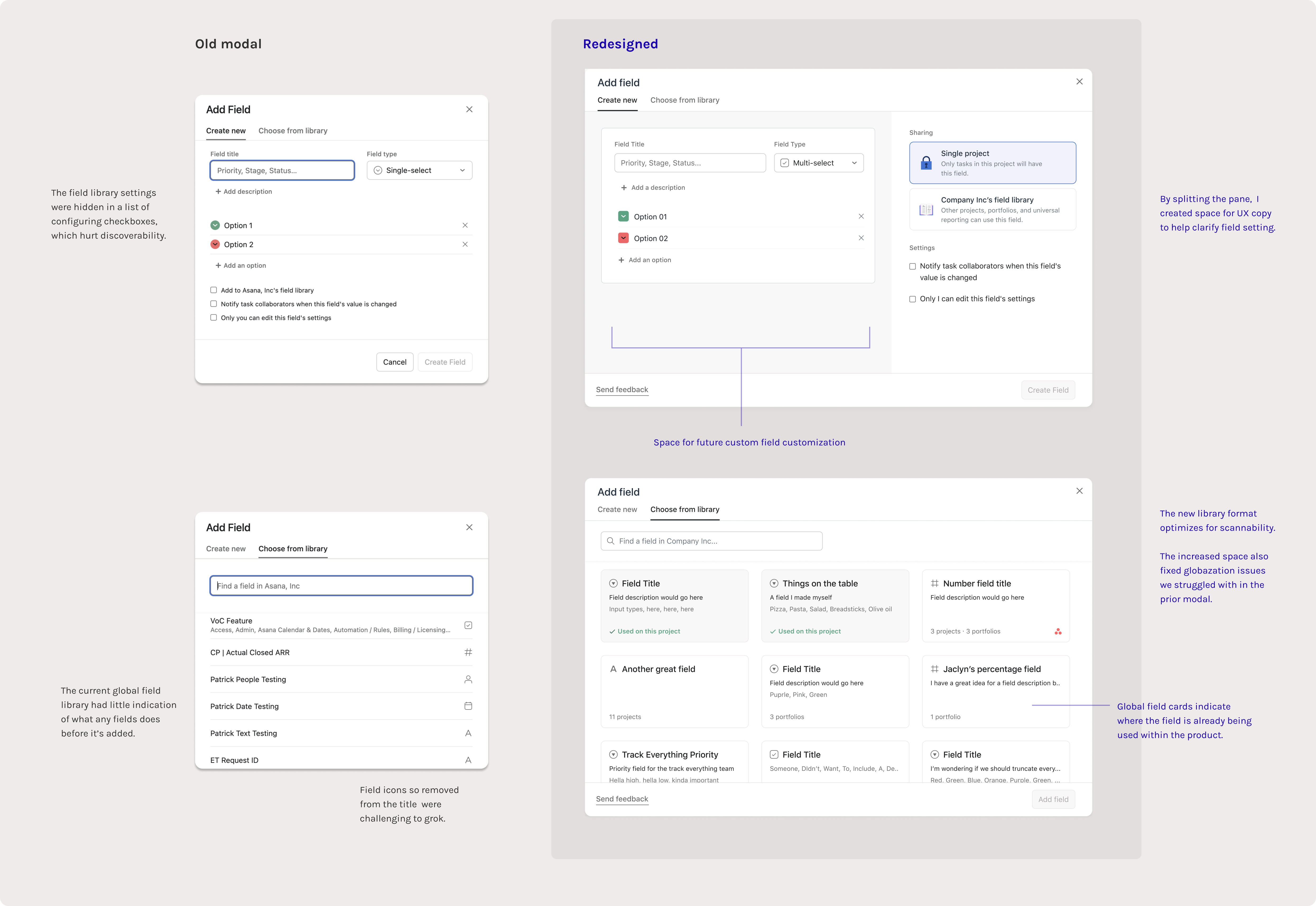Image resolution: width=1316 pixels, height=906 pixels.
Task: Toggle Notify task collaborators checkbox in redesigned modal
Action: (913, 266)
